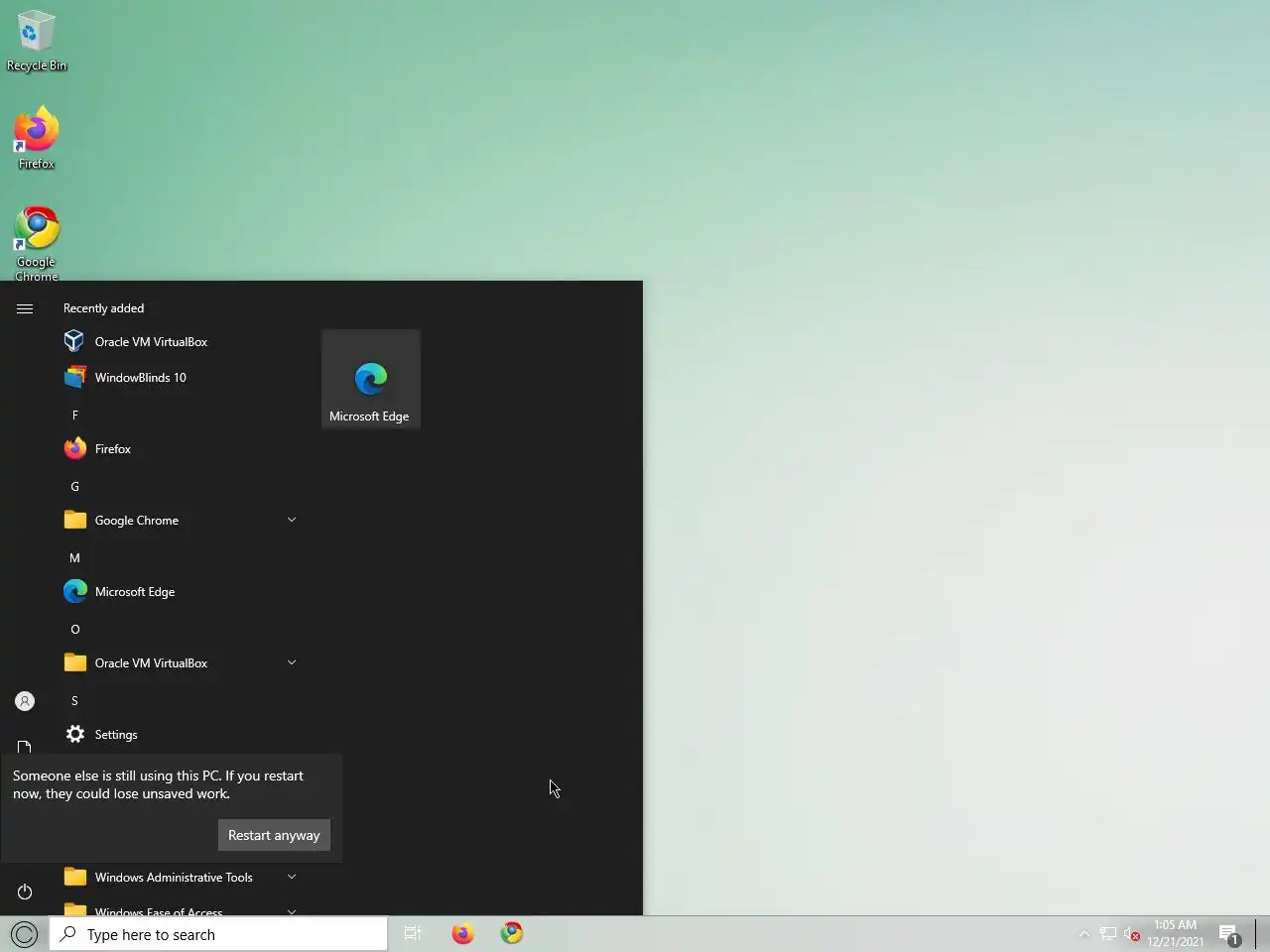Launch WindowBlinds 10 from Recently added
This screenshot has height=952, width=1270.
(x=182, y=377)
